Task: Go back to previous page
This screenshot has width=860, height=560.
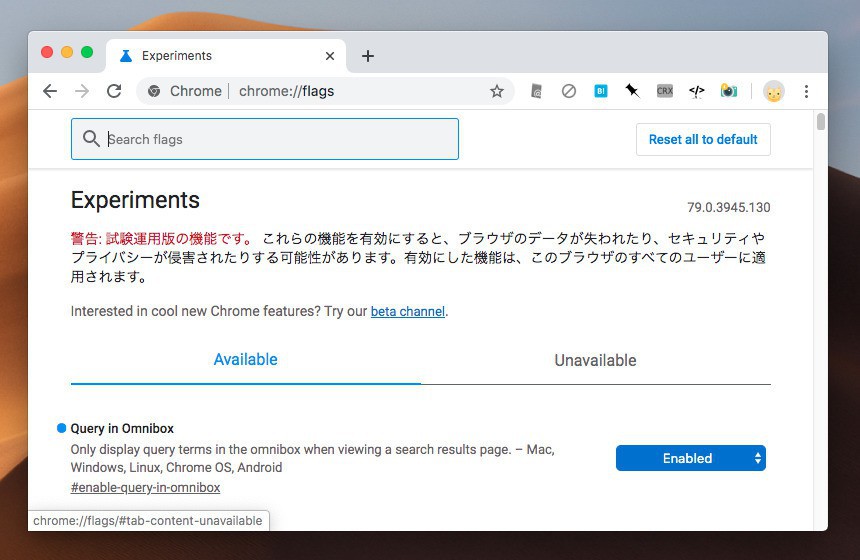Action: [x=50, y=91]
